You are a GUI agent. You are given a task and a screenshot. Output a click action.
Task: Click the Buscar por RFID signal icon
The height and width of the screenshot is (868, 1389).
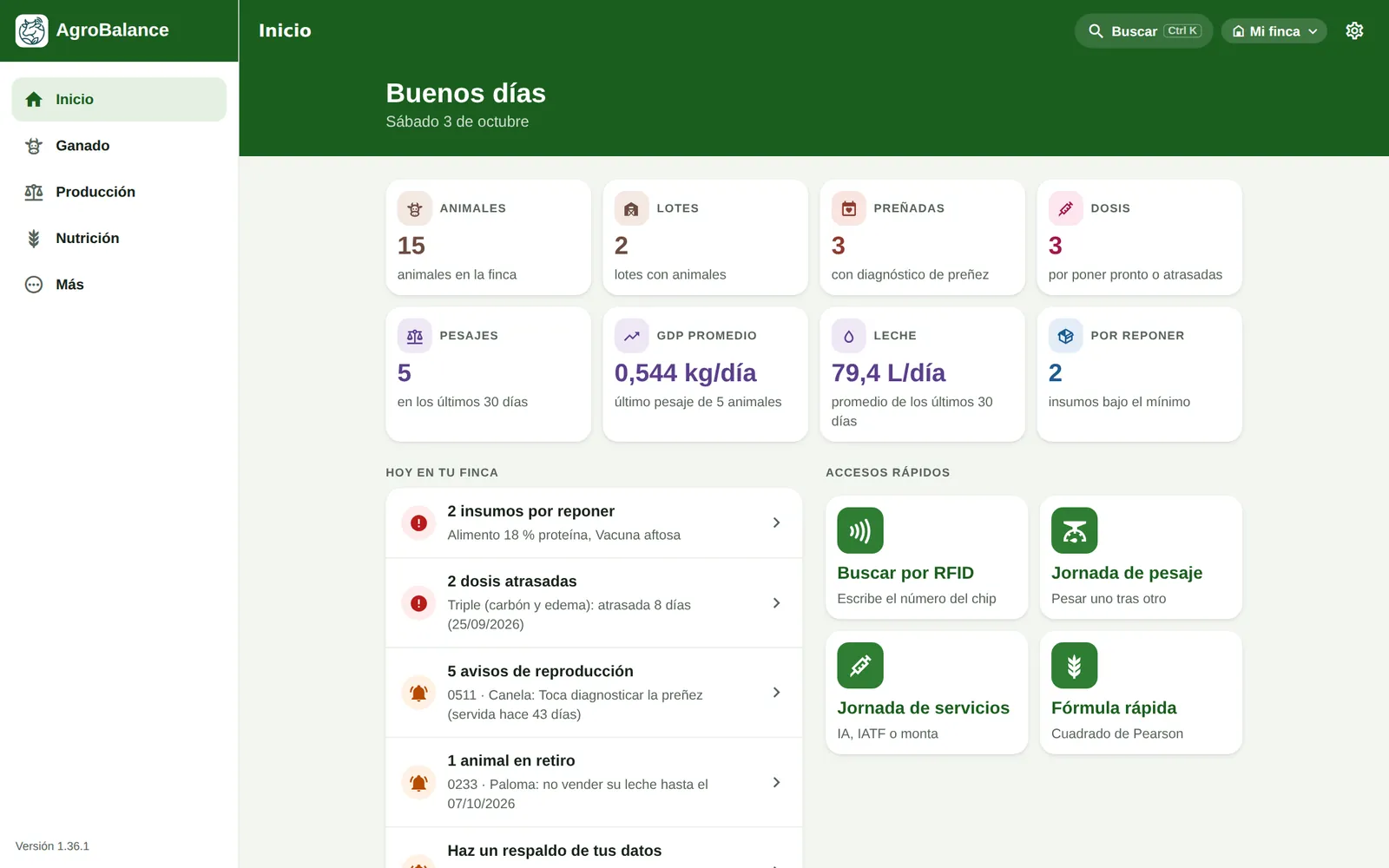(860, 530)
